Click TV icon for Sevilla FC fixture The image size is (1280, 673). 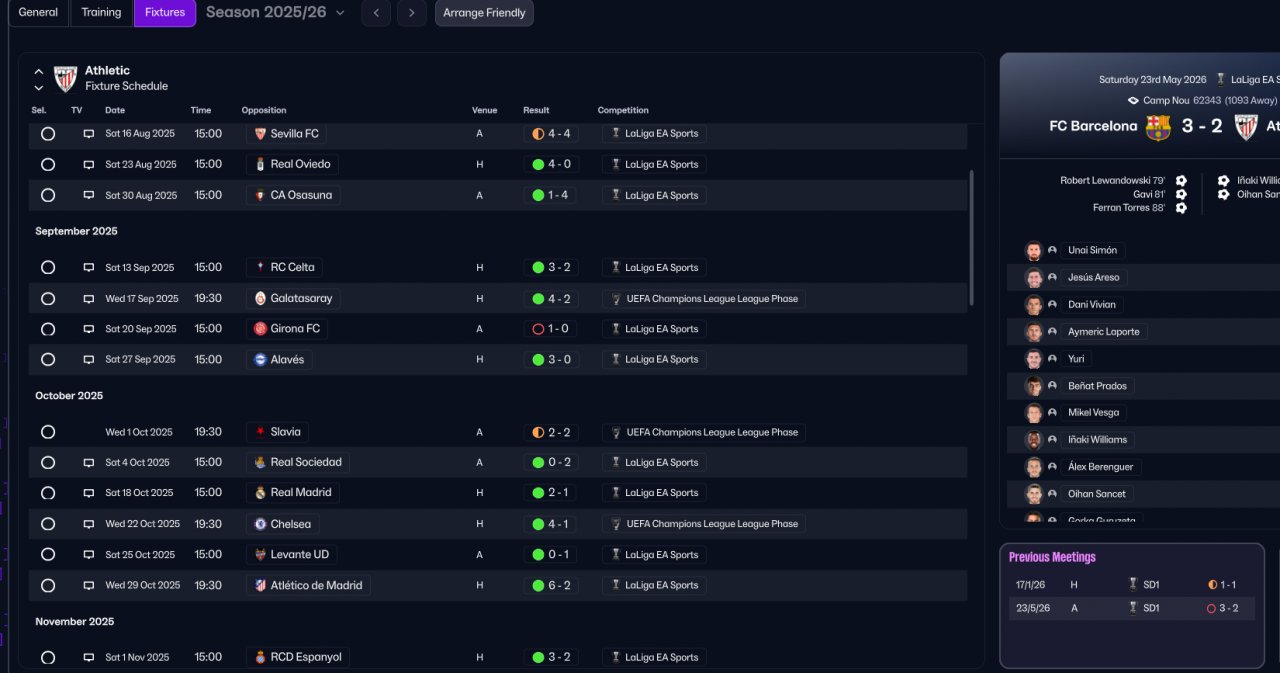tap(89, 134)
